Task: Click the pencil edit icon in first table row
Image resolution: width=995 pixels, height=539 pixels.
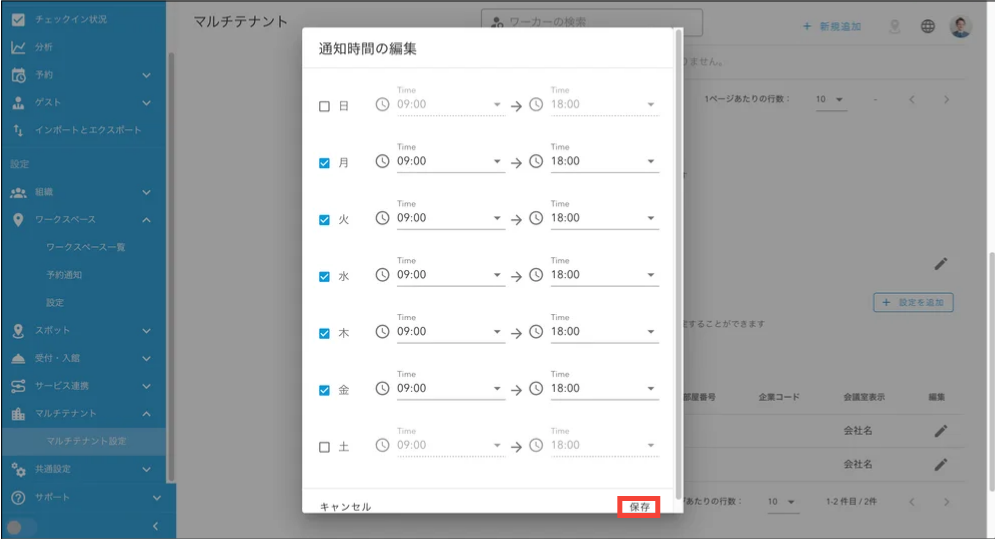Action: (x=940, y=431)
